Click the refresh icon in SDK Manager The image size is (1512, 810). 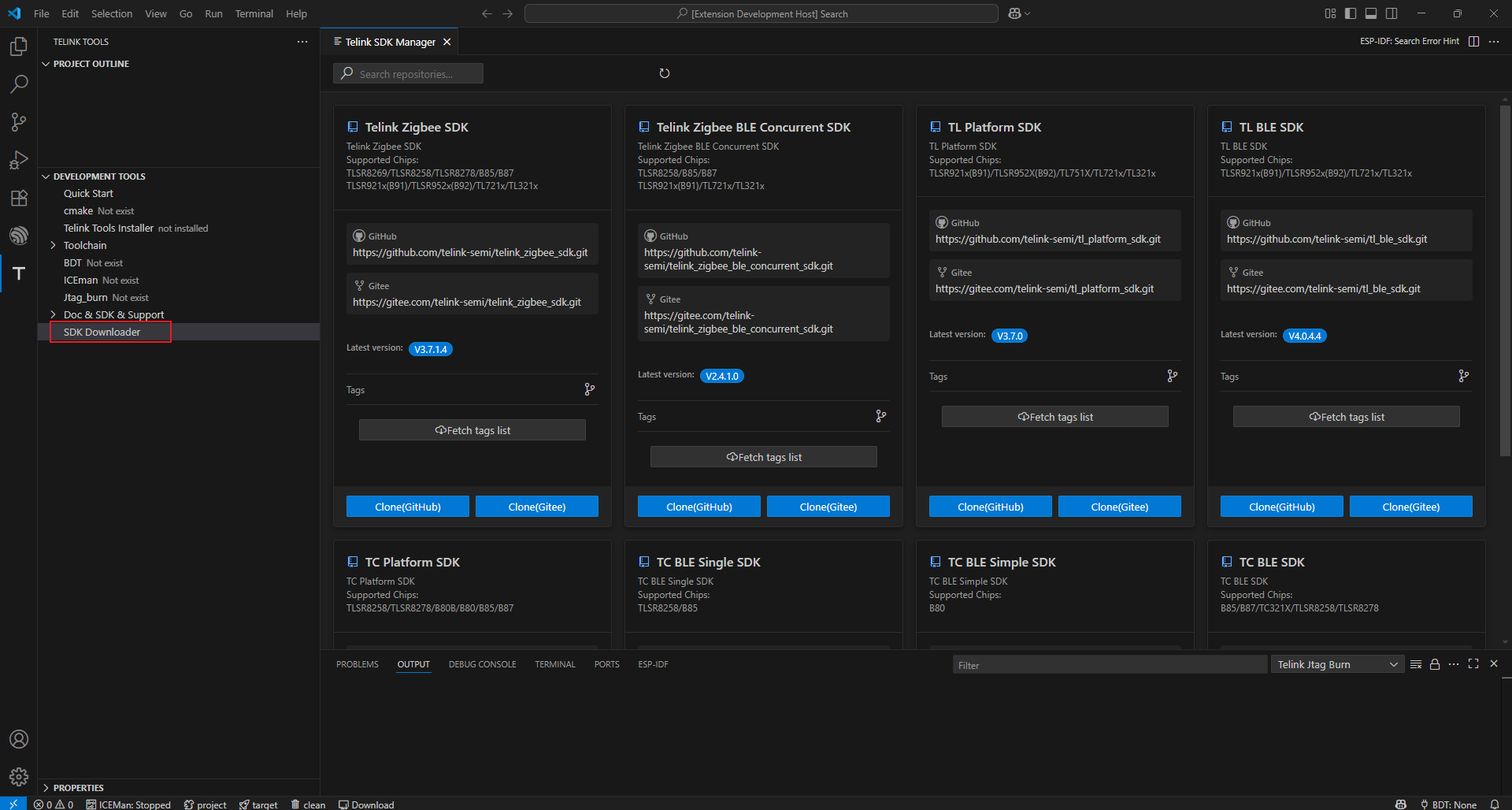point(664,72)
